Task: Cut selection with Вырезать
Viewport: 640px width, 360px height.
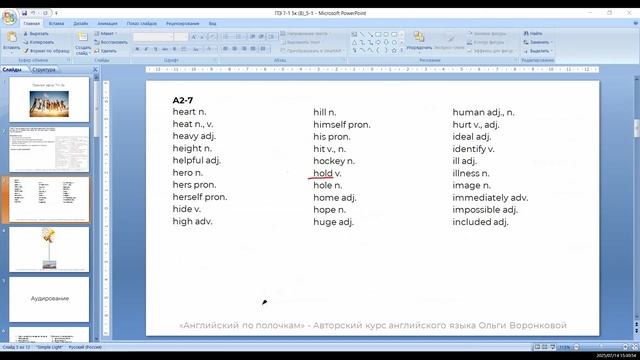Action: pyautogui.click(x=36, y=33)
